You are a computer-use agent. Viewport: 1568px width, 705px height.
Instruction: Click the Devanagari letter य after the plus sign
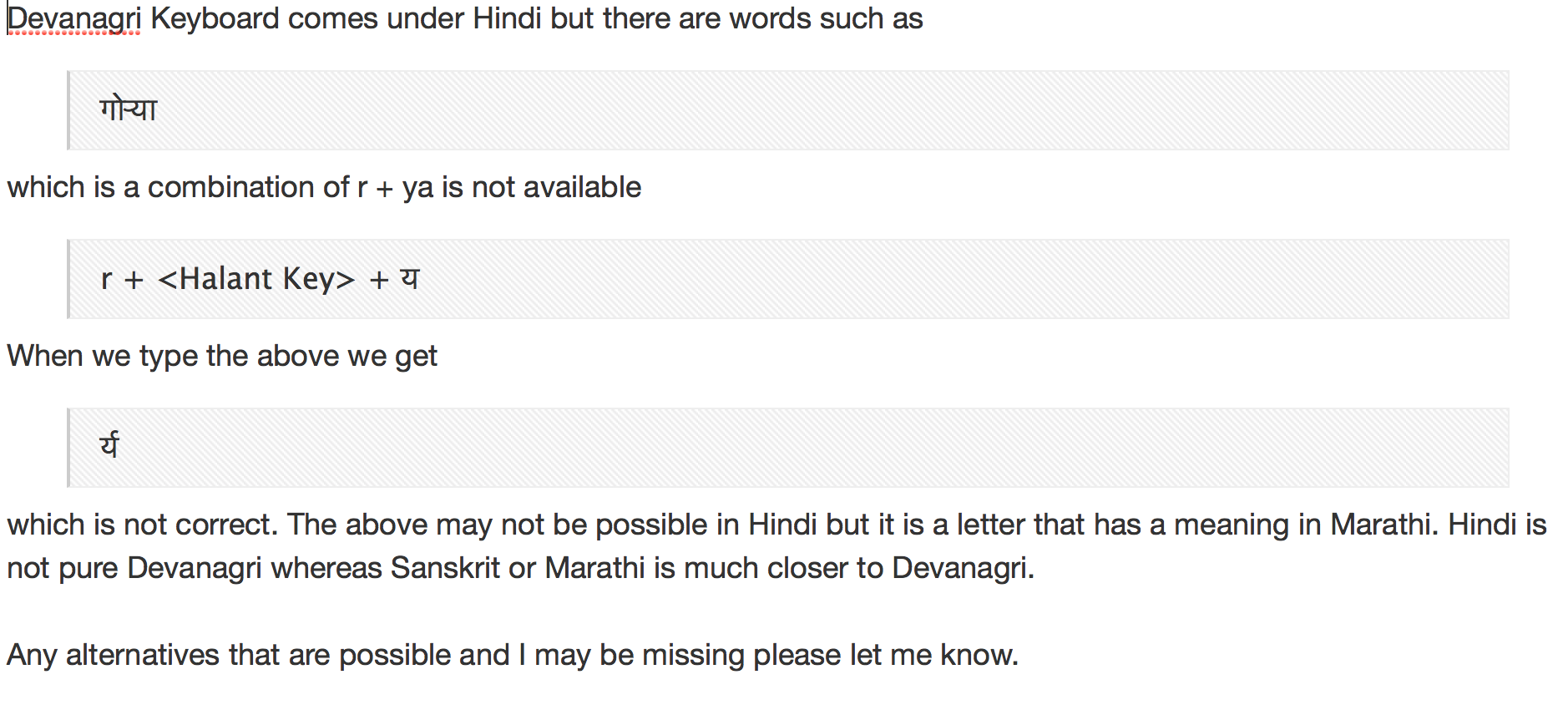(409, 277)
